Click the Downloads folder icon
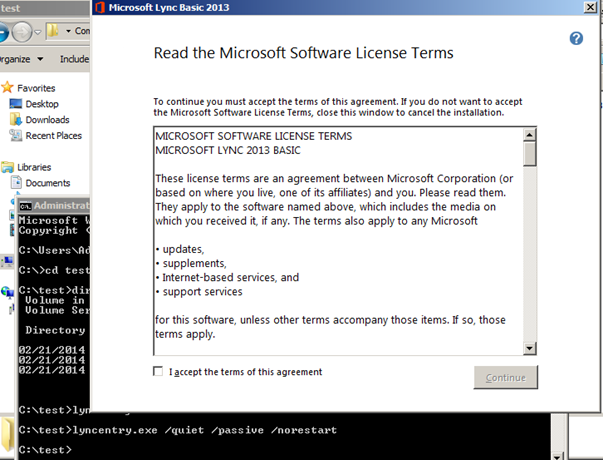The image size is (603, 460). coord(16,119)
